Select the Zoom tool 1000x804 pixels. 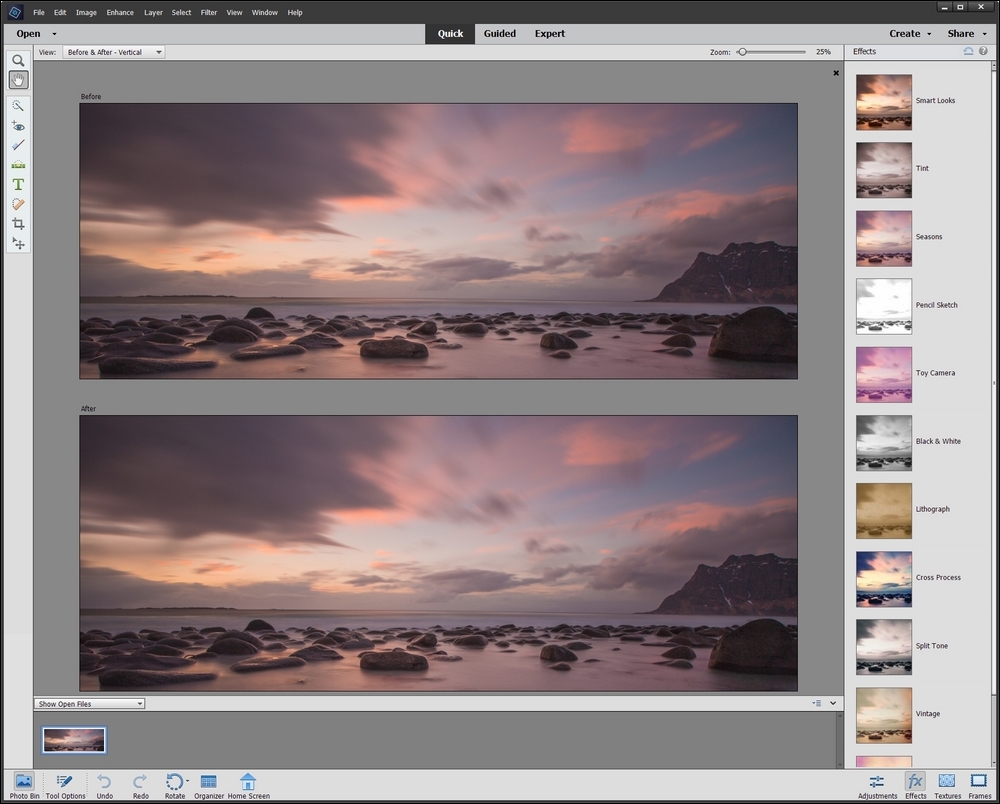coord(18,61)
